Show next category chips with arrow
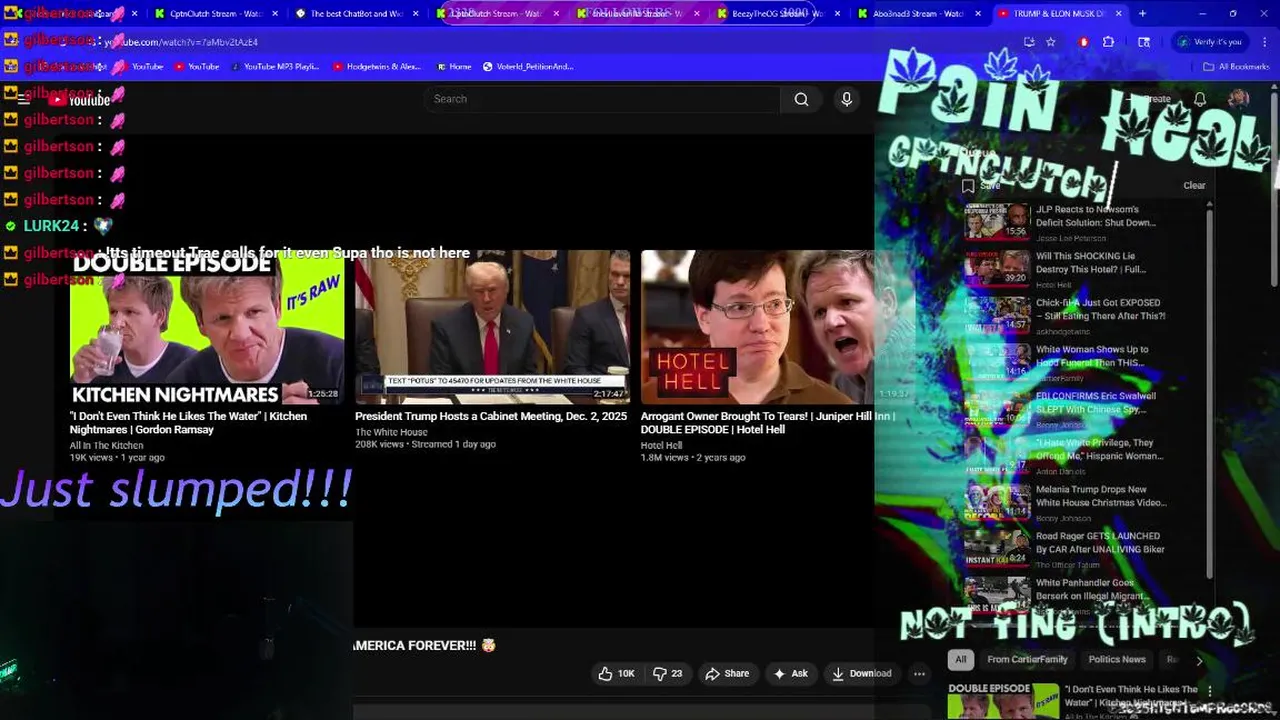This screenshot has height=720, width=1280. tap(1199, 660)
